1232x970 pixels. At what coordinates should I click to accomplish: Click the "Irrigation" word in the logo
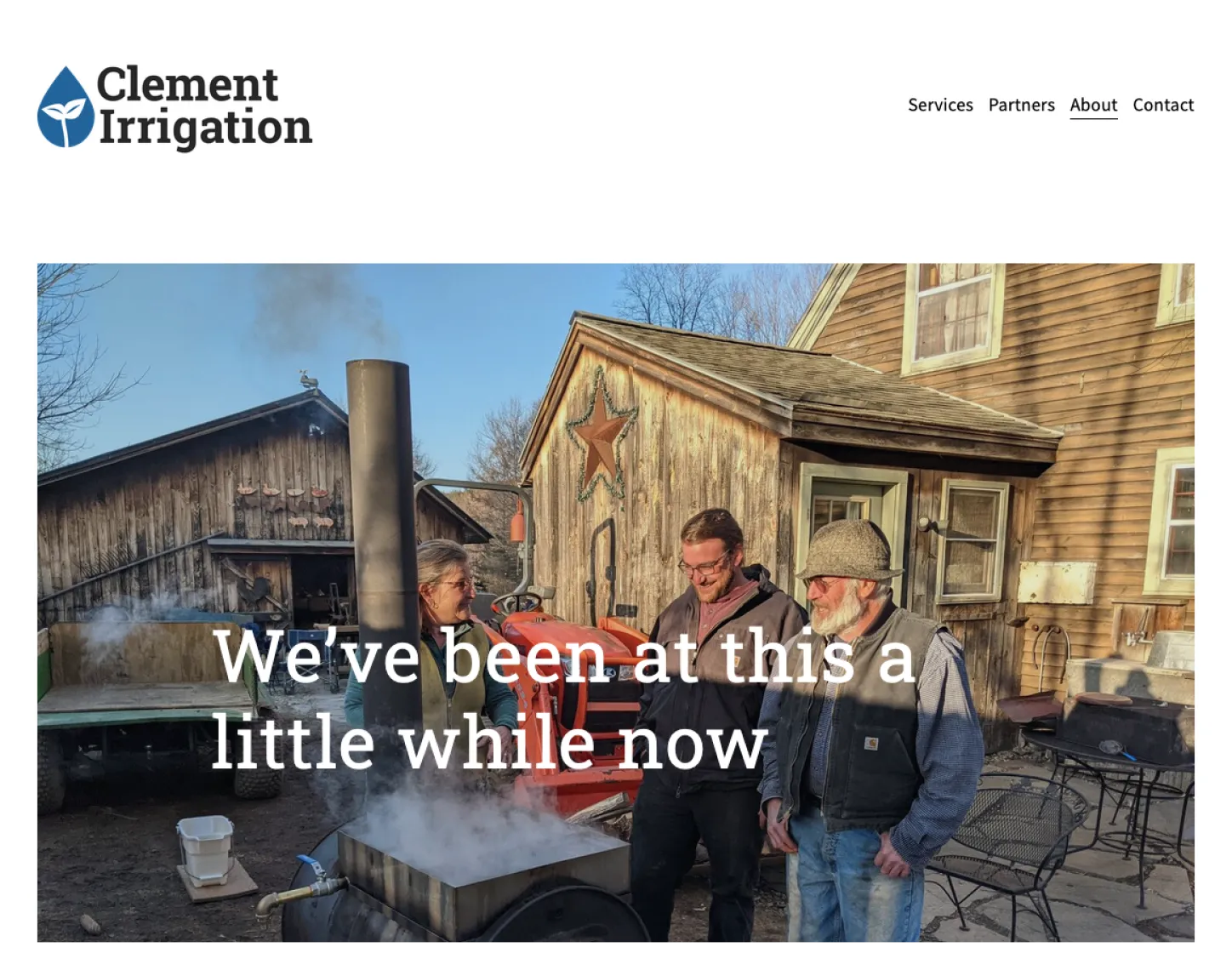click(x=205, y=128)
